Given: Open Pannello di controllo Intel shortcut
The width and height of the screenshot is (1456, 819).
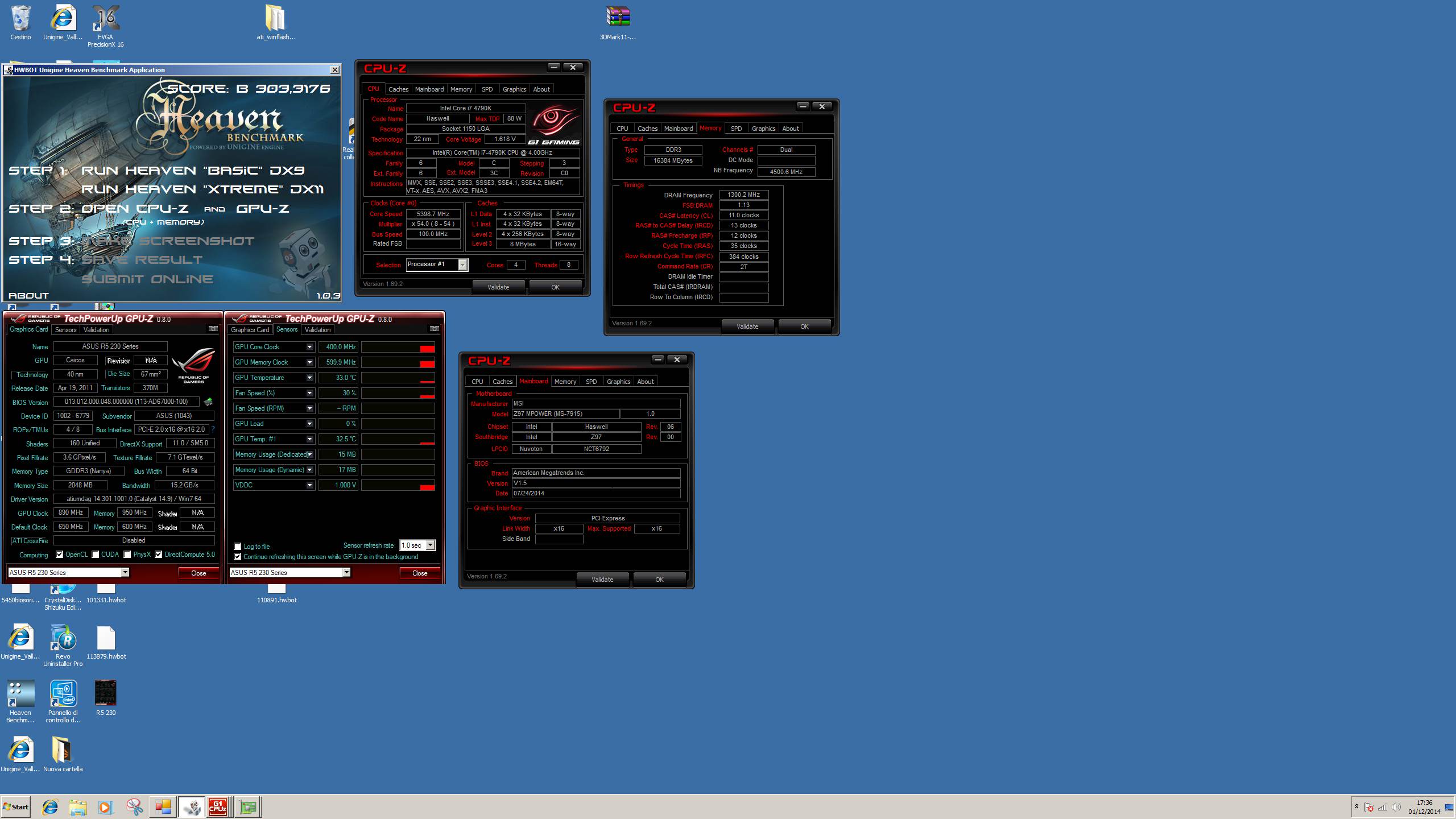Looking at the screenshot, I should click(x=63, y=701).
